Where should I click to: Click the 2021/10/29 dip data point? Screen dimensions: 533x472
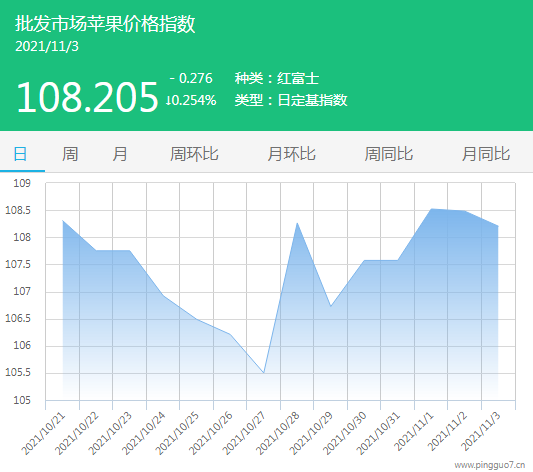tap(331, 306)
